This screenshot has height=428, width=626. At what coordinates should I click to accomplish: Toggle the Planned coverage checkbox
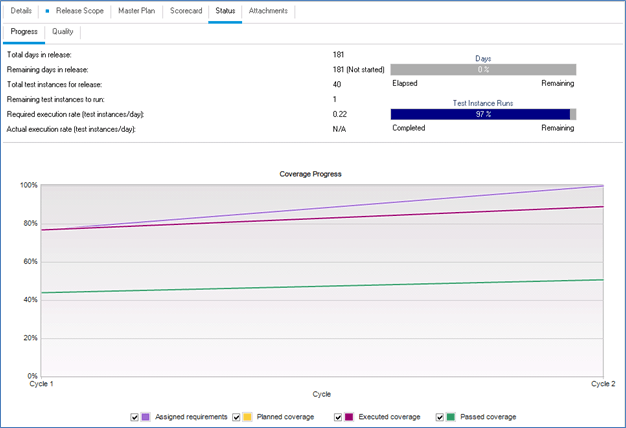click(236, 416)
